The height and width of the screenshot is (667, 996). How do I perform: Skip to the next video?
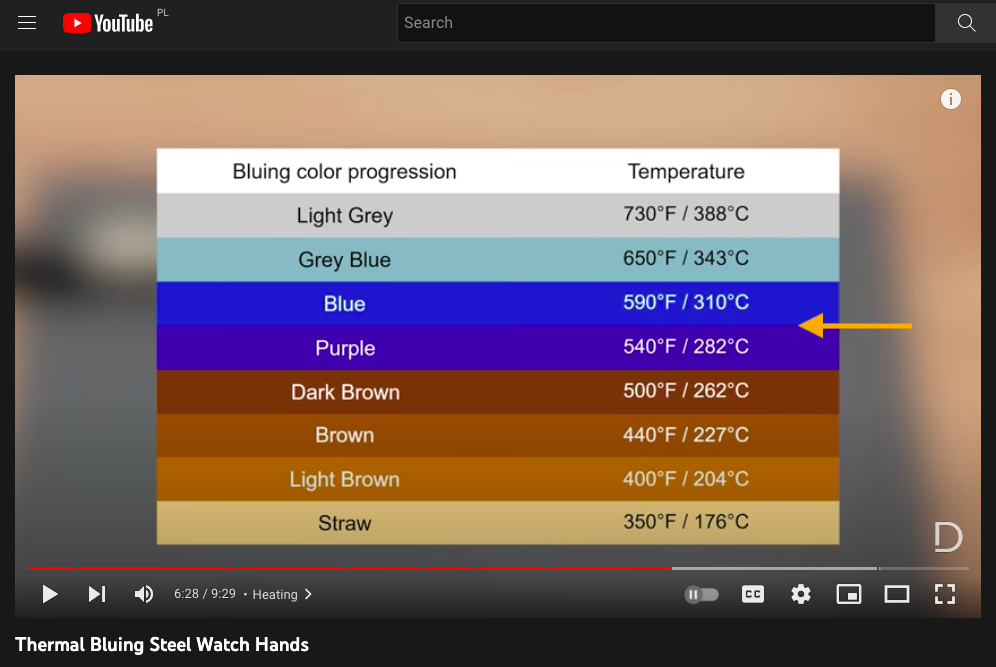97,594
